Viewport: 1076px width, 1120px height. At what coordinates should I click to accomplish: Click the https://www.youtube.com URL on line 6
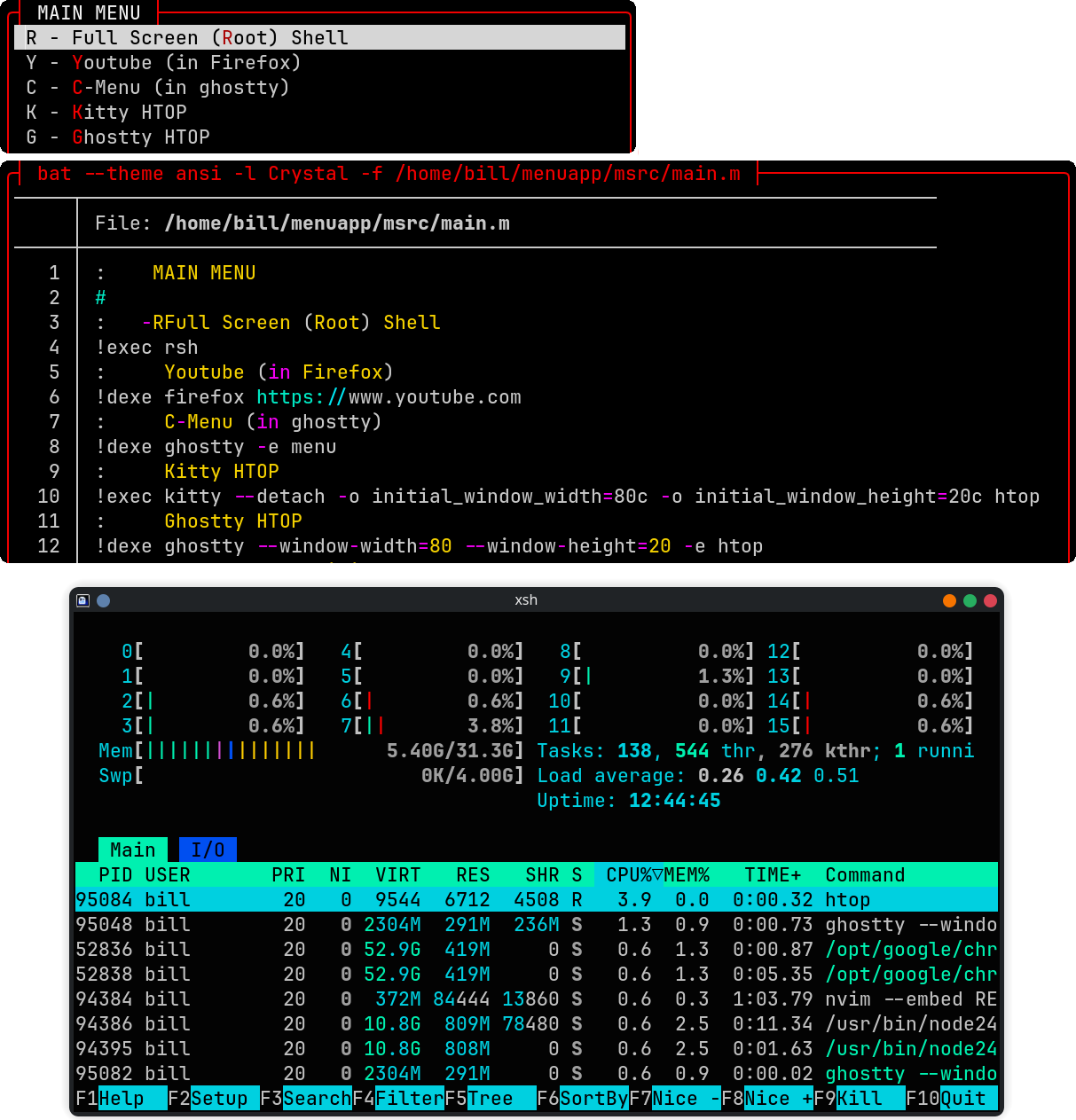pyautogui.click(x=389, y=396)
